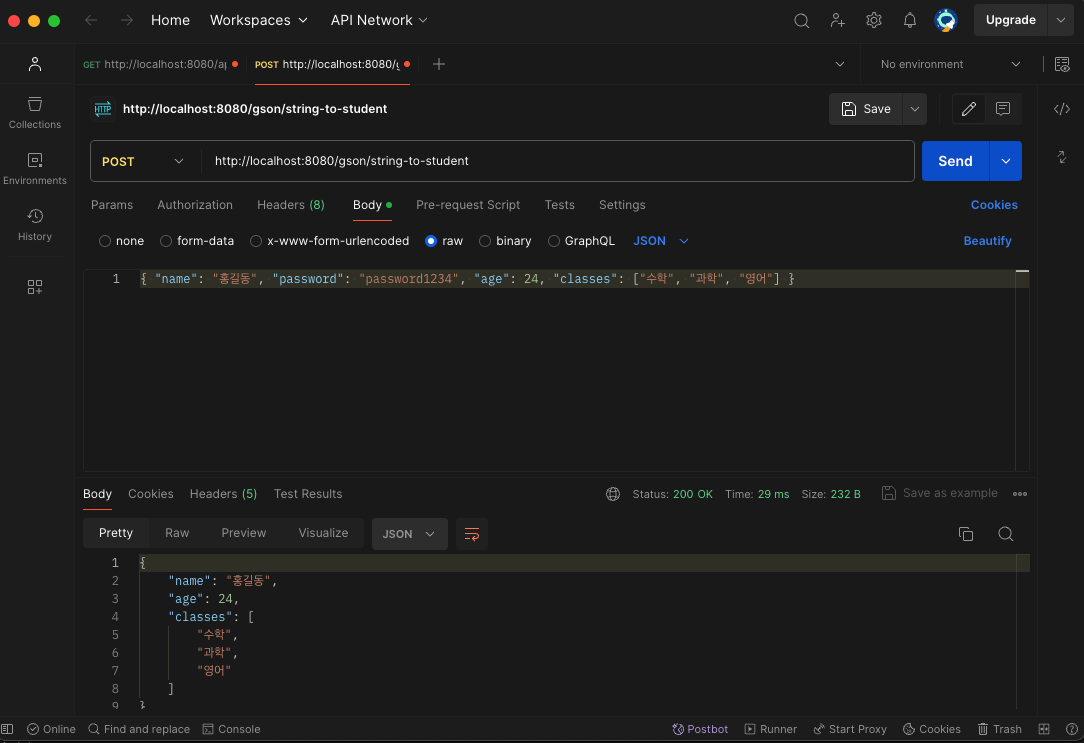Viewport: 1084px width, 743px height.
Task: Switch to Pre-request Script tab
Action: 468,205
